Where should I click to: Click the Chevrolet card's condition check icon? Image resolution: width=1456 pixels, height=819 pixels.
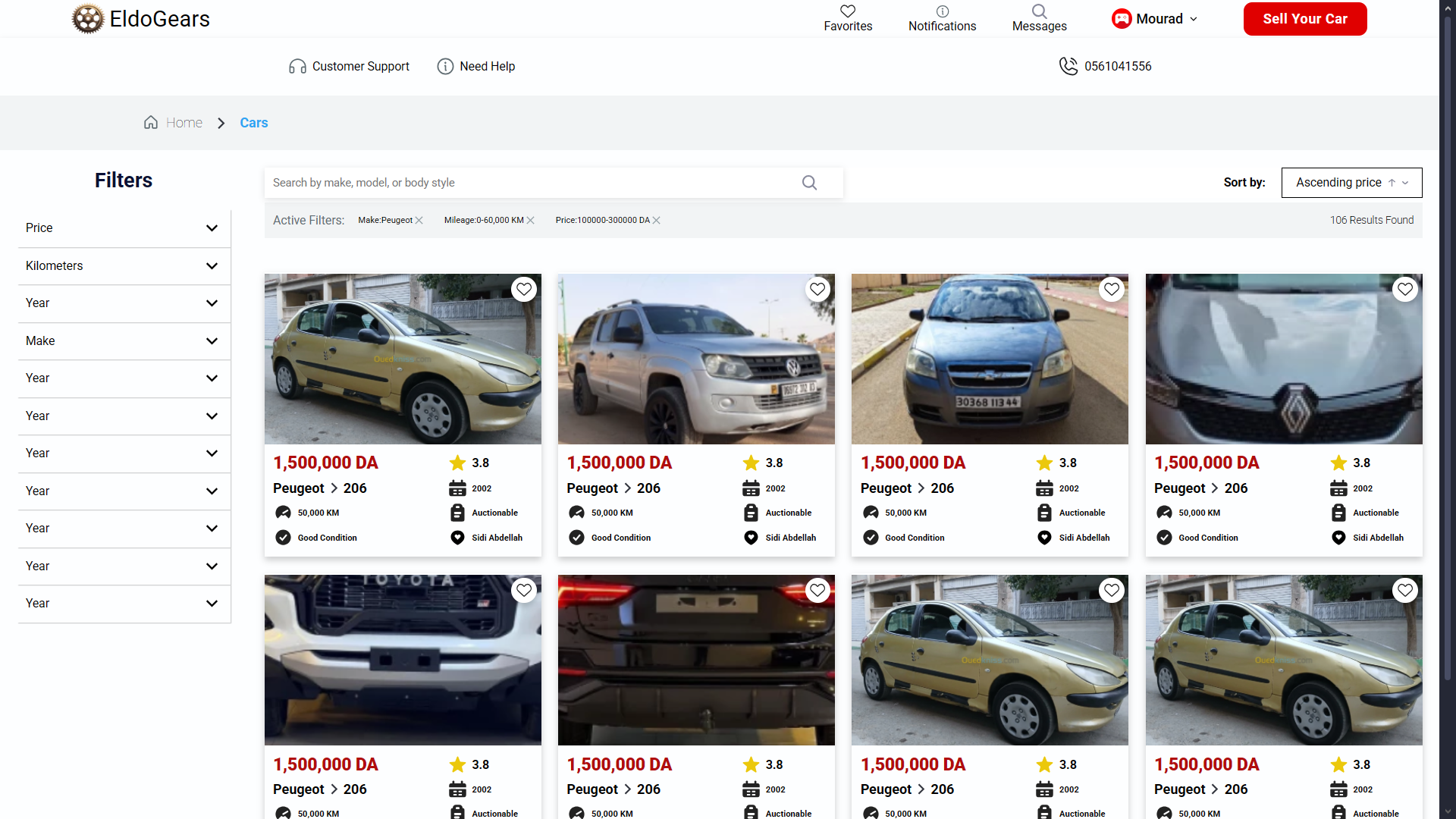(871, 538)
